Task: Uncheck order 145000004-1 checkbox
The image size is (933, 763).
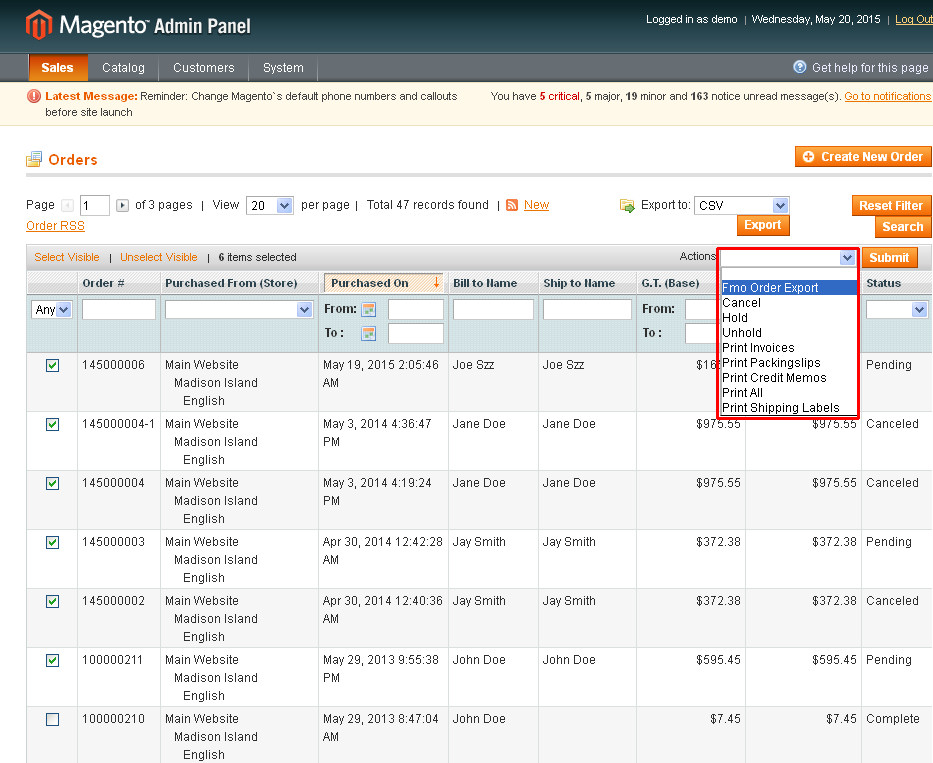Action: [x=52, y=424]
